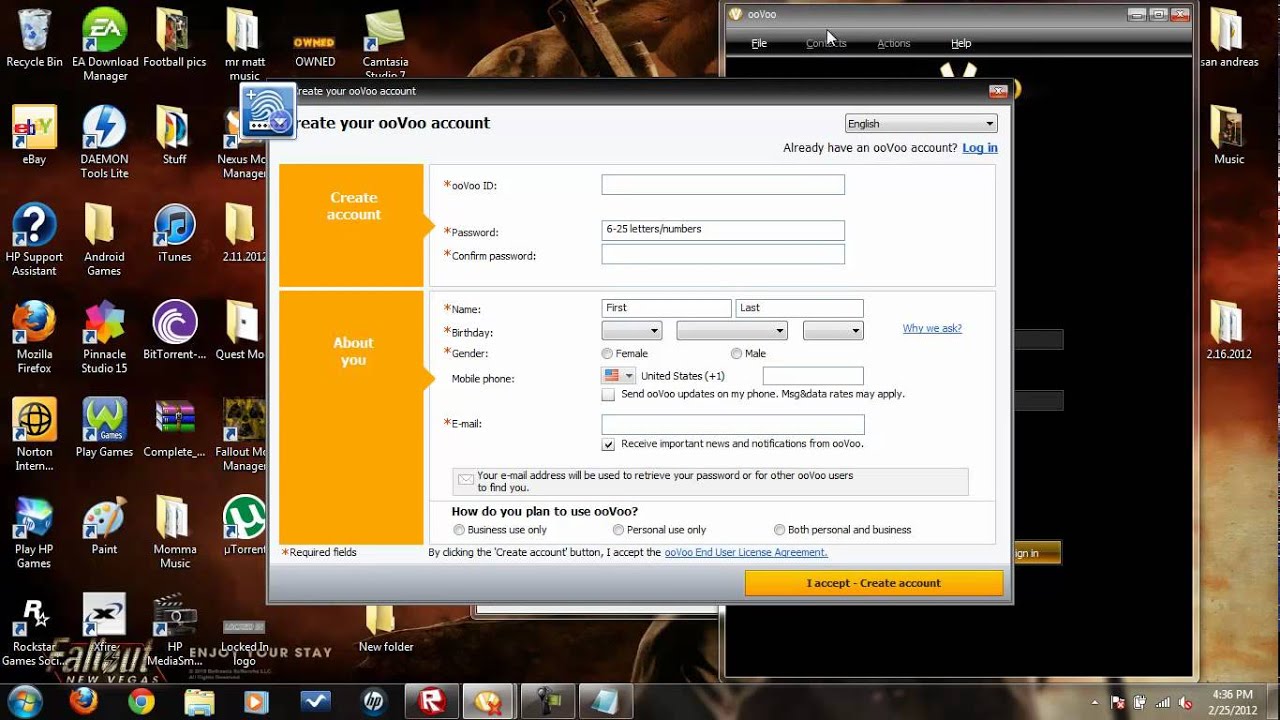Open Pinnacle Studio 15 shortcut
Screen dimensions: 1280x720
(x=104, y=337)
